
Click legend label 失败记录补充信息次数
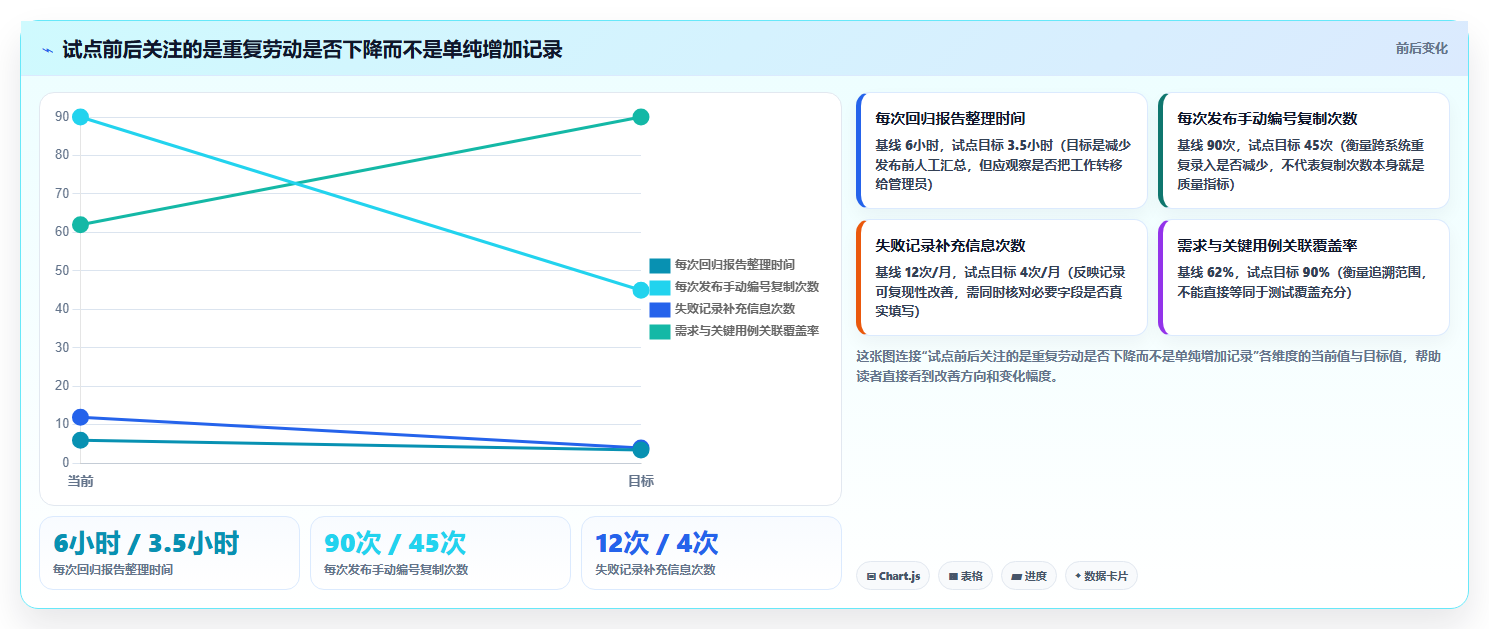point(735,309)
